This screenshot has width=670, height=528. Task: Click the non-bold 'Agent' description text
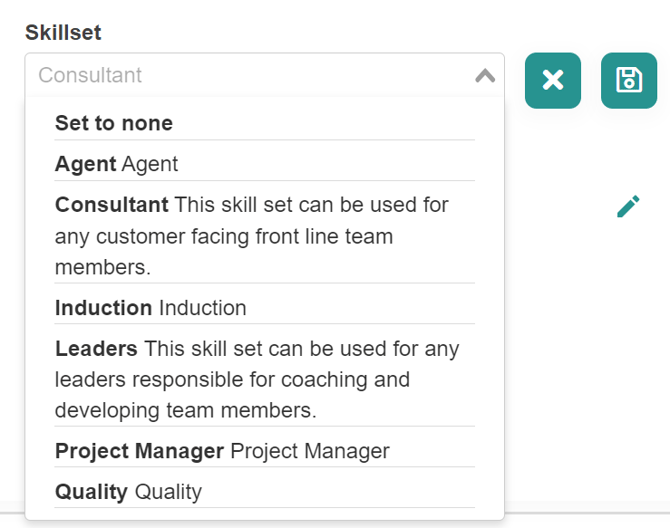coord(150,164)
